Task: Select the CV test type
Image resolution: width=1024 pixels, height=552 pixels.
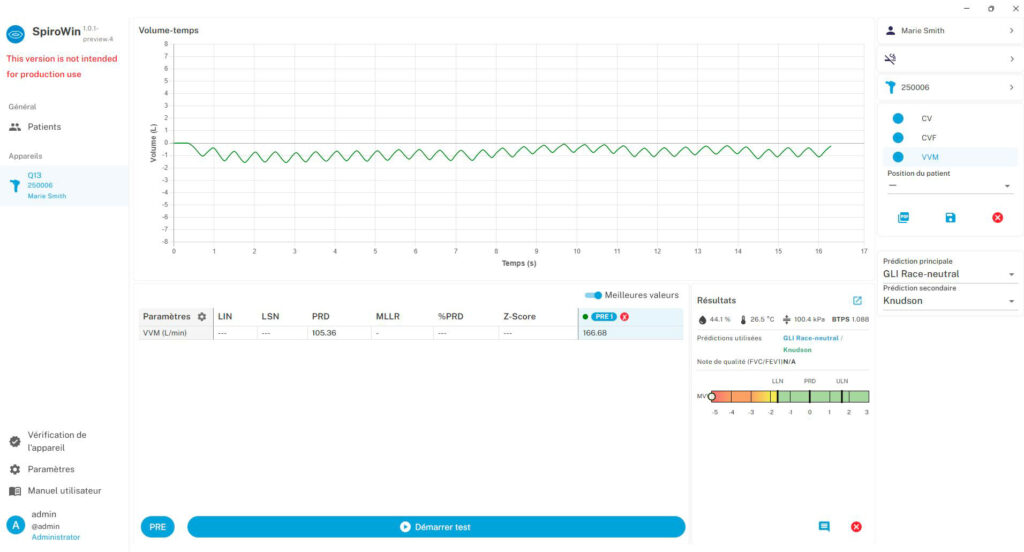Action: tap(950, 118)
